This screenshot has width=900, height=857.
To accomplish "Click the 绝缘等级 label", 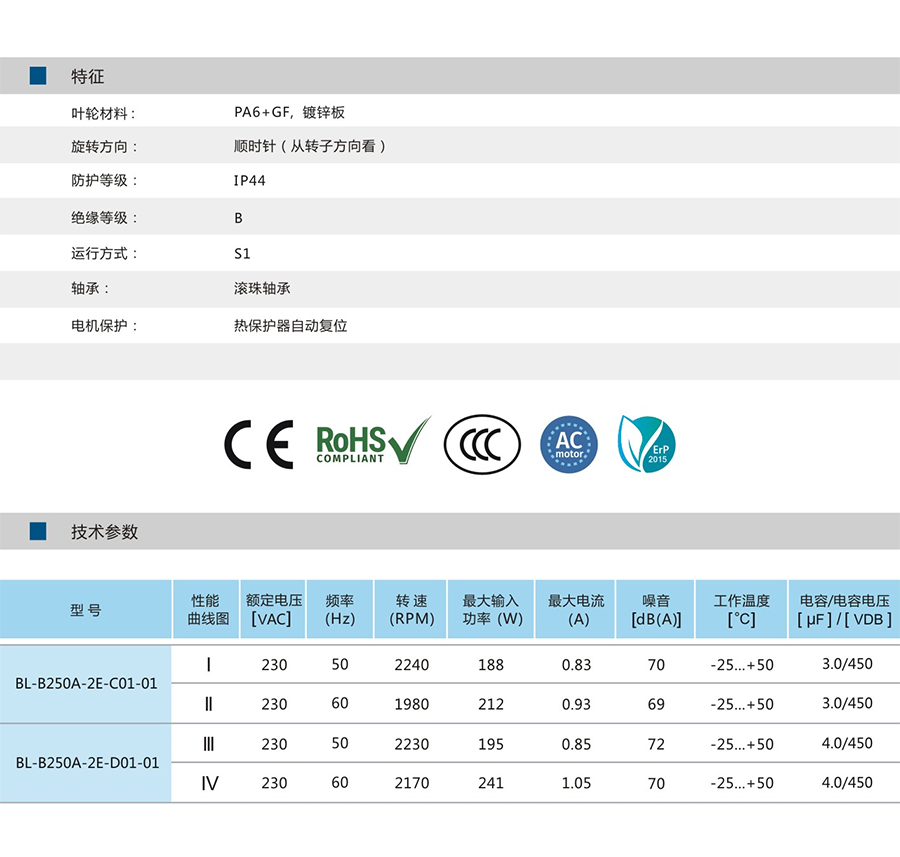I will click(x=104, y=218).
